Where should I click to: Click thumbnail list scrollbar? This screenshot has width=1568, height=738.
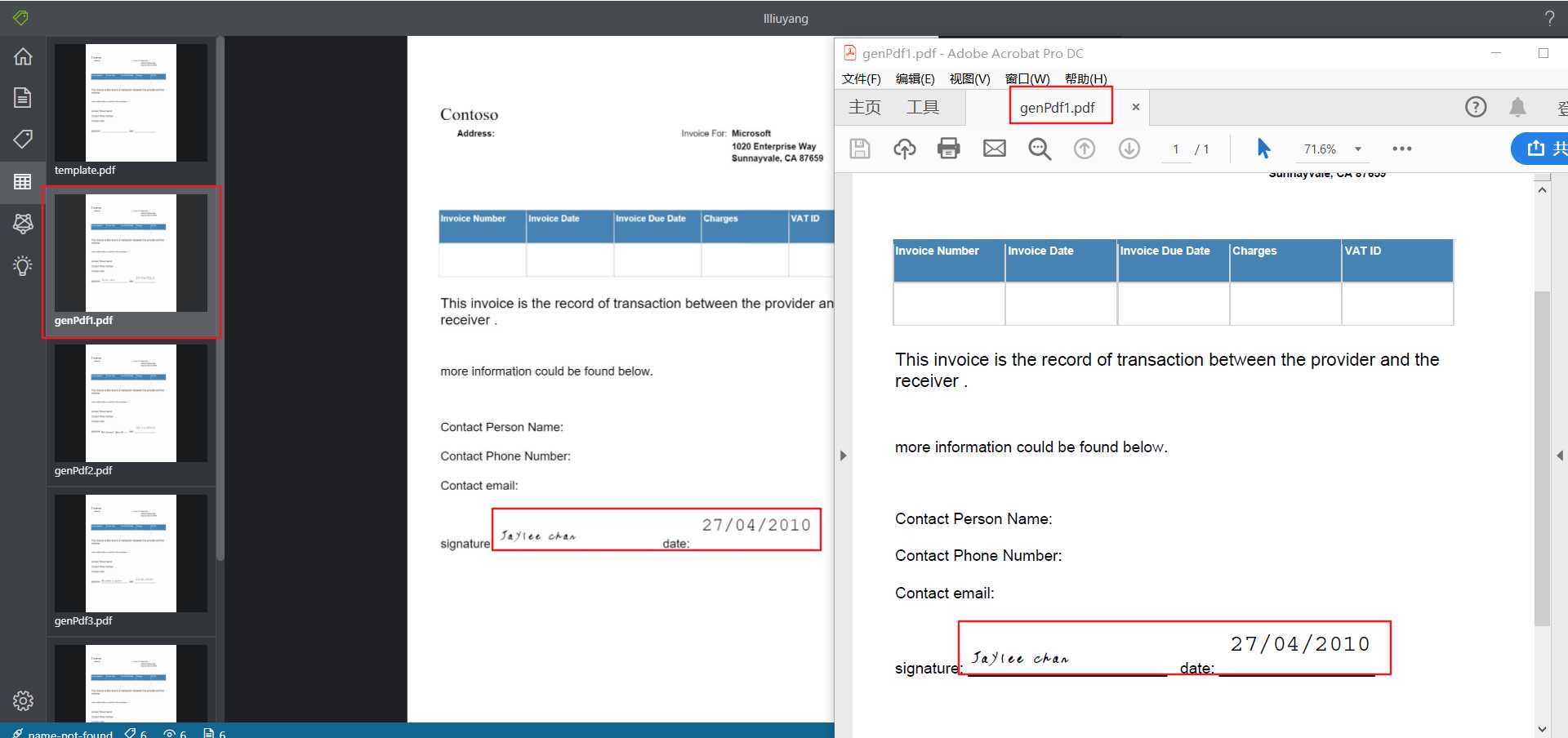coord(220,298)
